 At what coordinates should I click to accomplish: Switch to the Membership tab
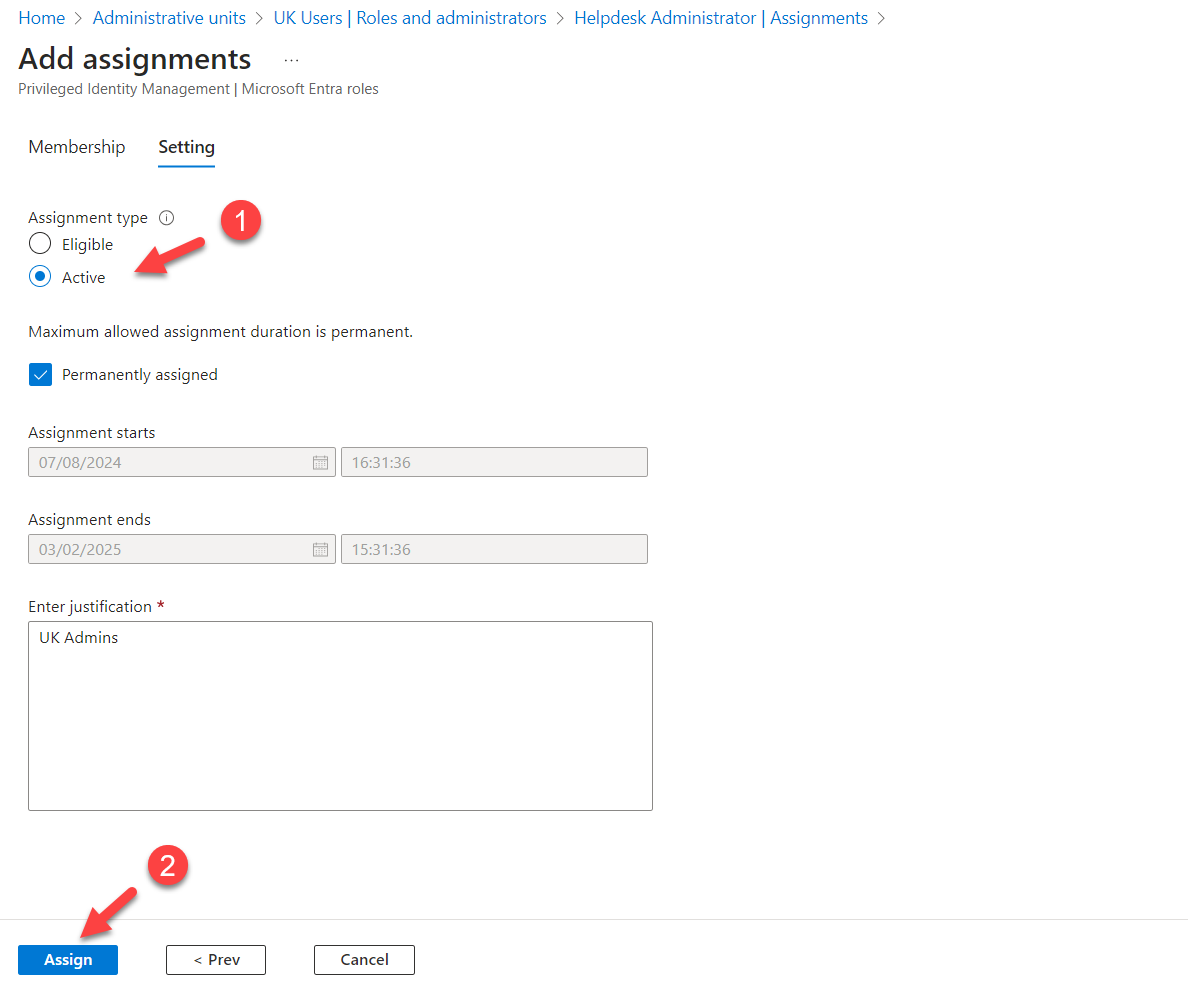pyautogui.click(x=76, y=147)
